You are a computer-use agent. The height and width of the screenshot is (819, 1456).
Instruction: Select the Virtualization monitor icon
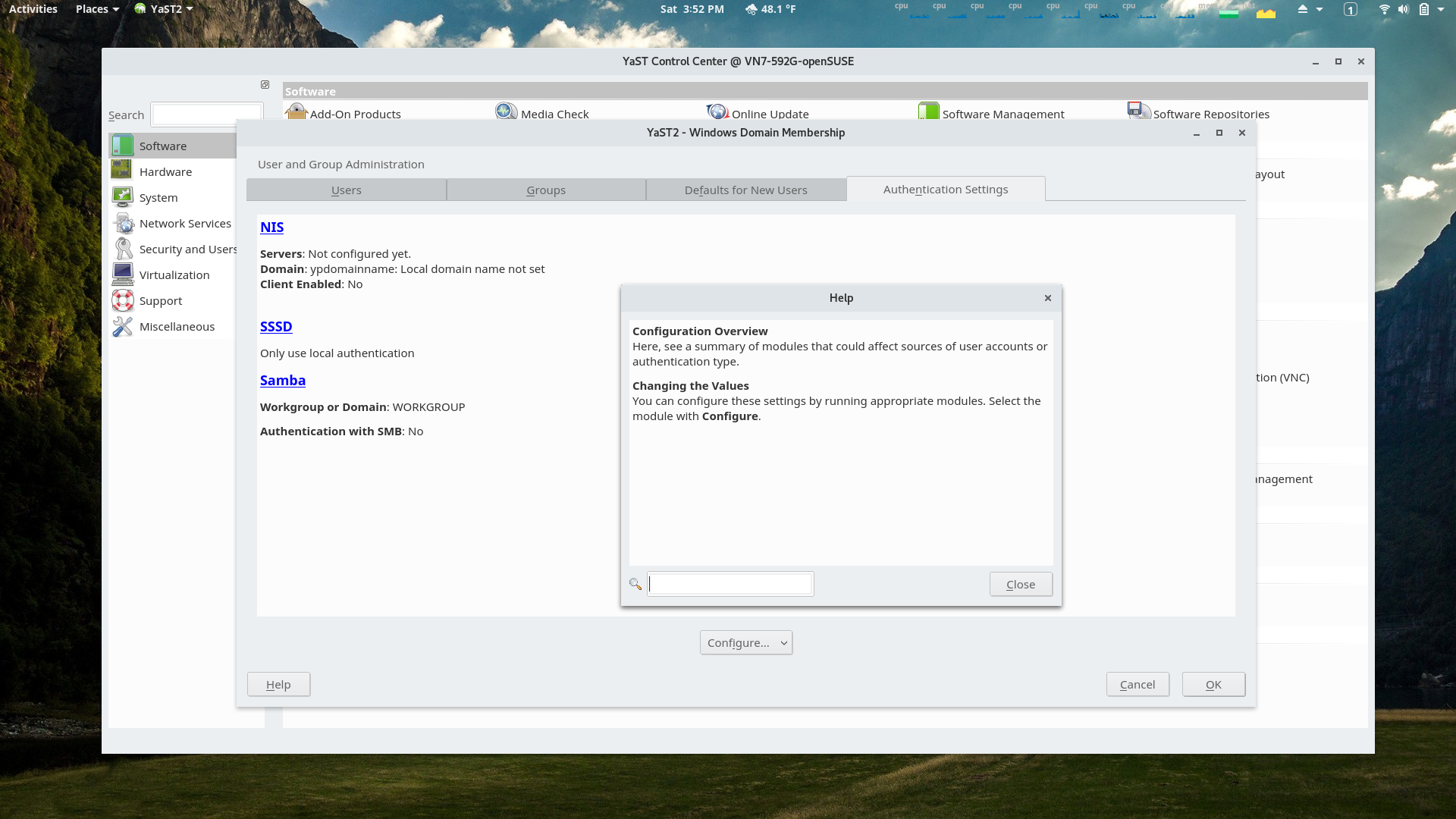point(122,275)
